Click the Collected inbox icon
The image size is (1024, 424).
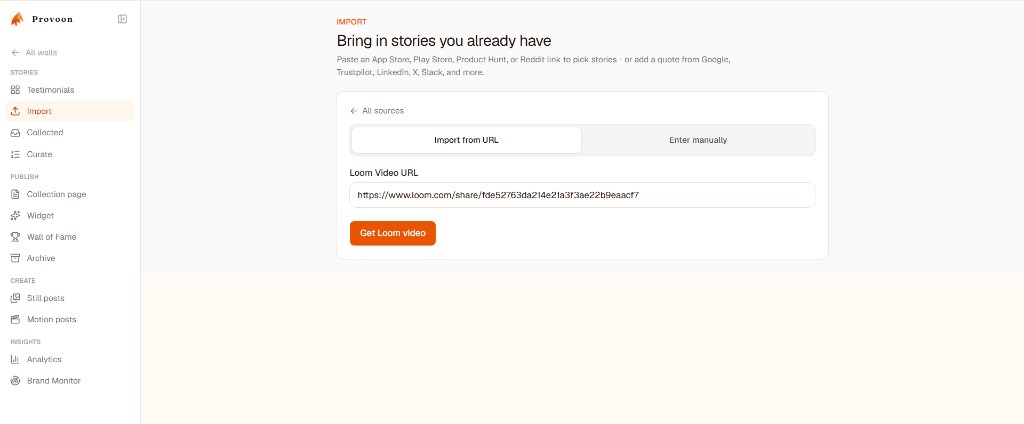pos(16,133)
